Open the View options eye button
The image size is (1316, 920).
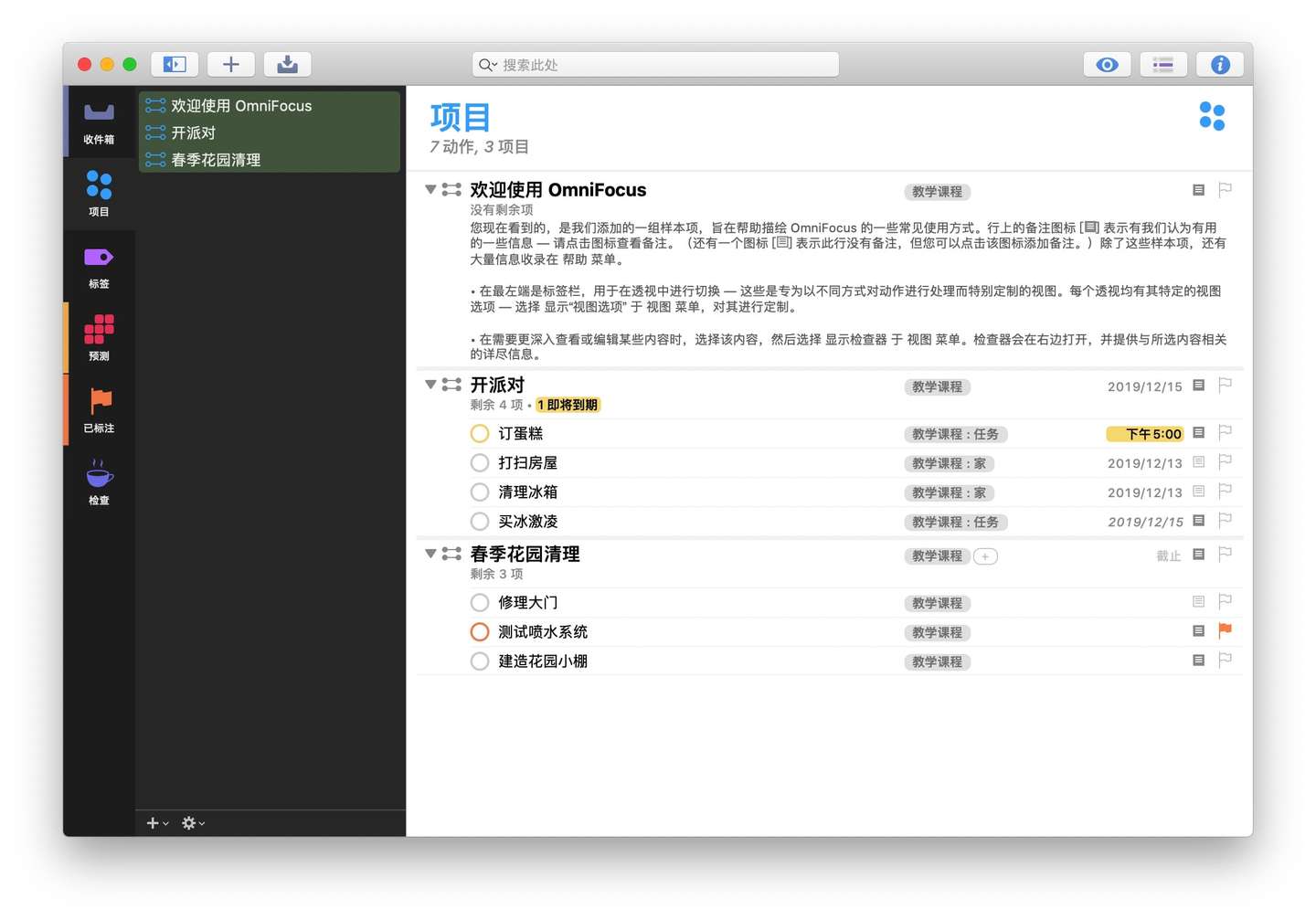[x=1107, y=64]
